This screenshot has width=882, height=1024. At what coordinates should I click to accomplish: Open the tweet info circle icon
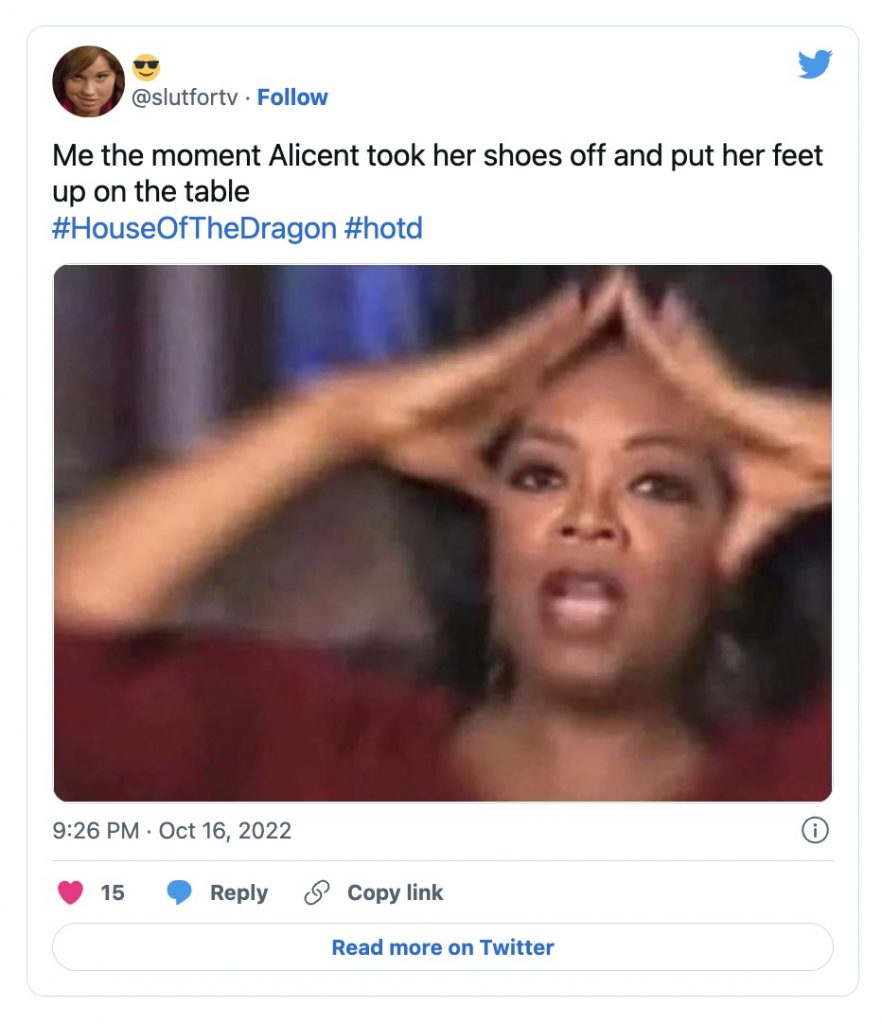tap(815, 830)
